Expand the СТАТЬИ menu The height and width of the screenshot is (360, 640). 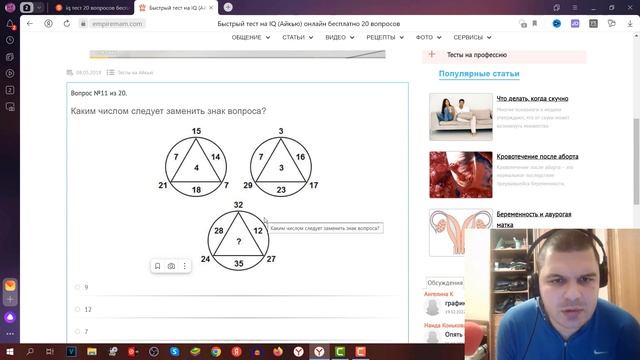tap(298, 37)
